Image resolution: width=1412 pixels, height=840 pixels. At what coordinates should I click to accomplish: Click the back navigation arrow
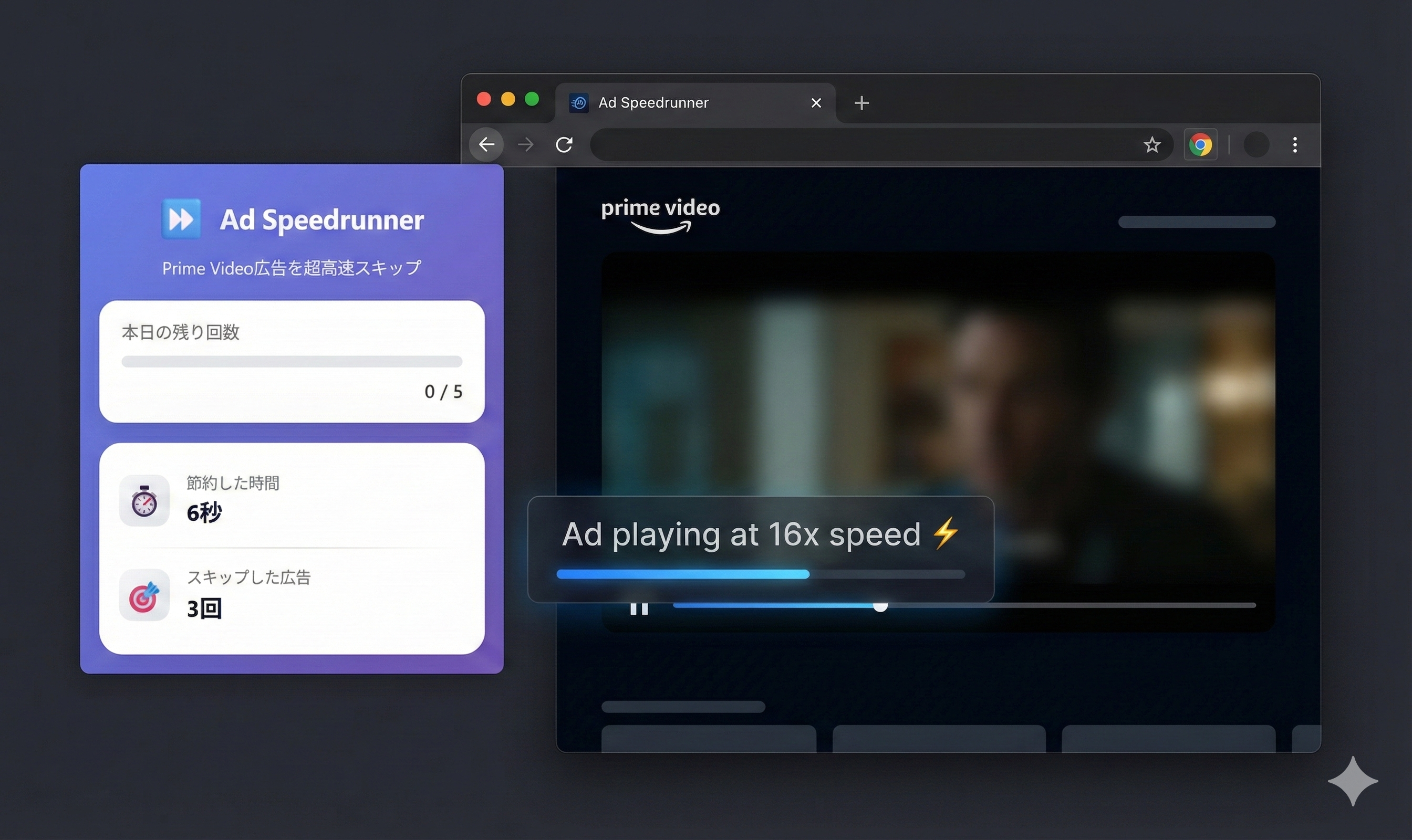tap(486, 145)
